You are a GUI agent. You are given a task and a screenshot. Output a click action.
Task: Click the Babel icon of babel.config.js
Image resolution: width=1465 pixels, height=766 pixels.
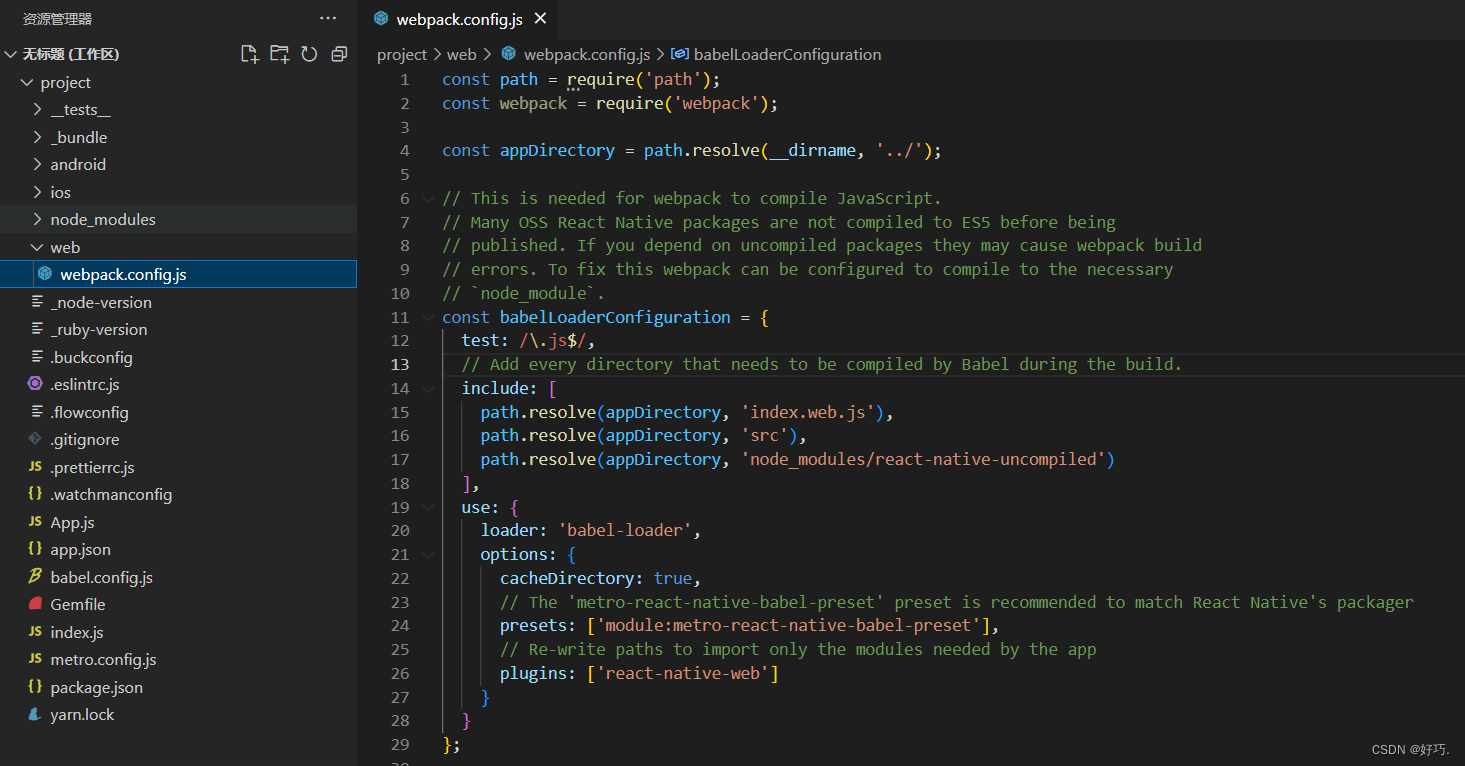35,577
